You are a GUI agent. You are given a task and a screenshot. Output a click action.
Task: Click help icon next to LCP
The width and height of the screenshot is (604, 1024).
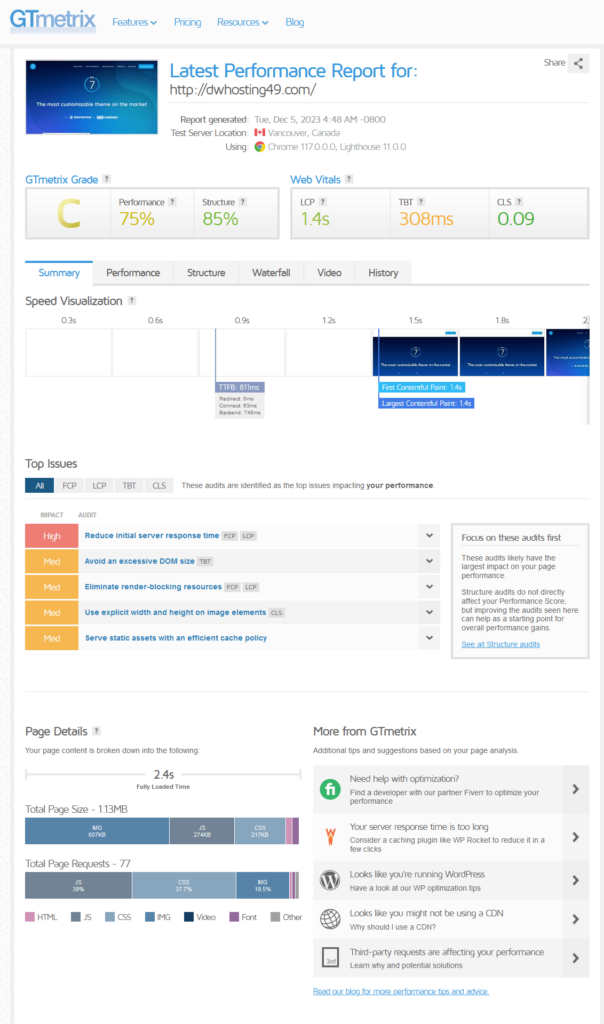(x=323, y=202)
